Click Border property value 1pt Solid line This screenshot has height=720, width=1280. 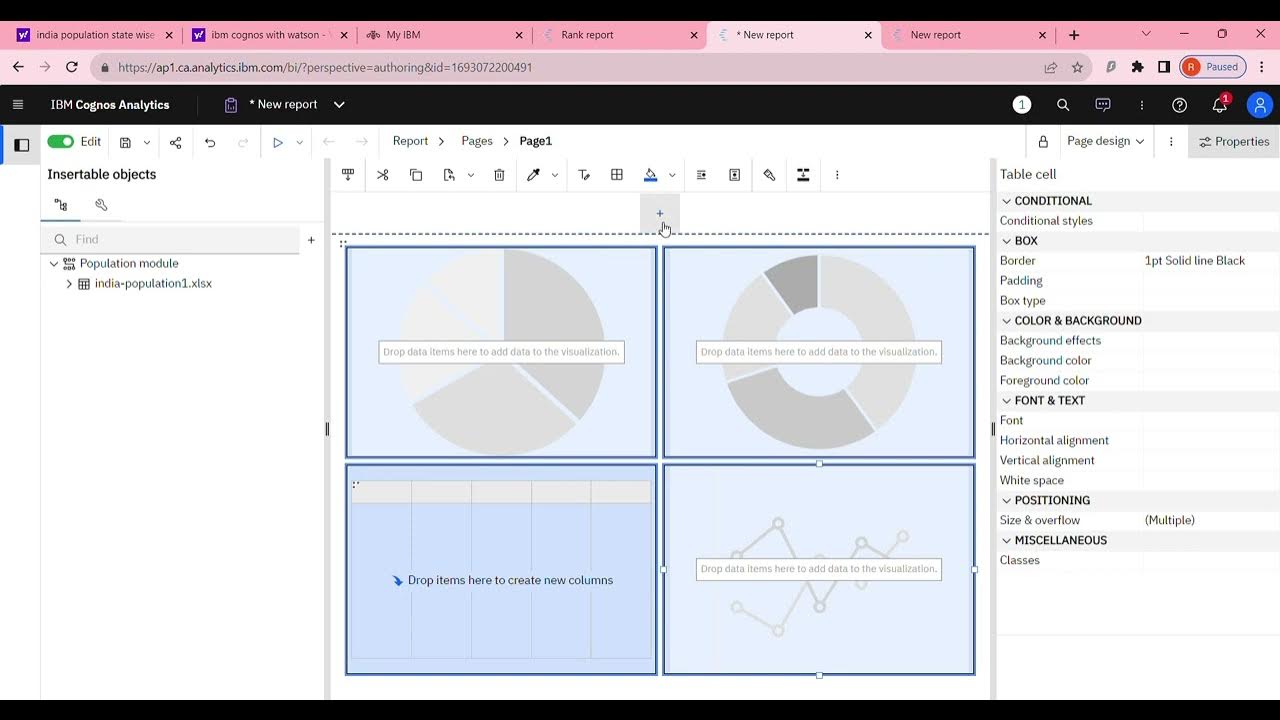pyautogui.click(x=1195, y=260)
